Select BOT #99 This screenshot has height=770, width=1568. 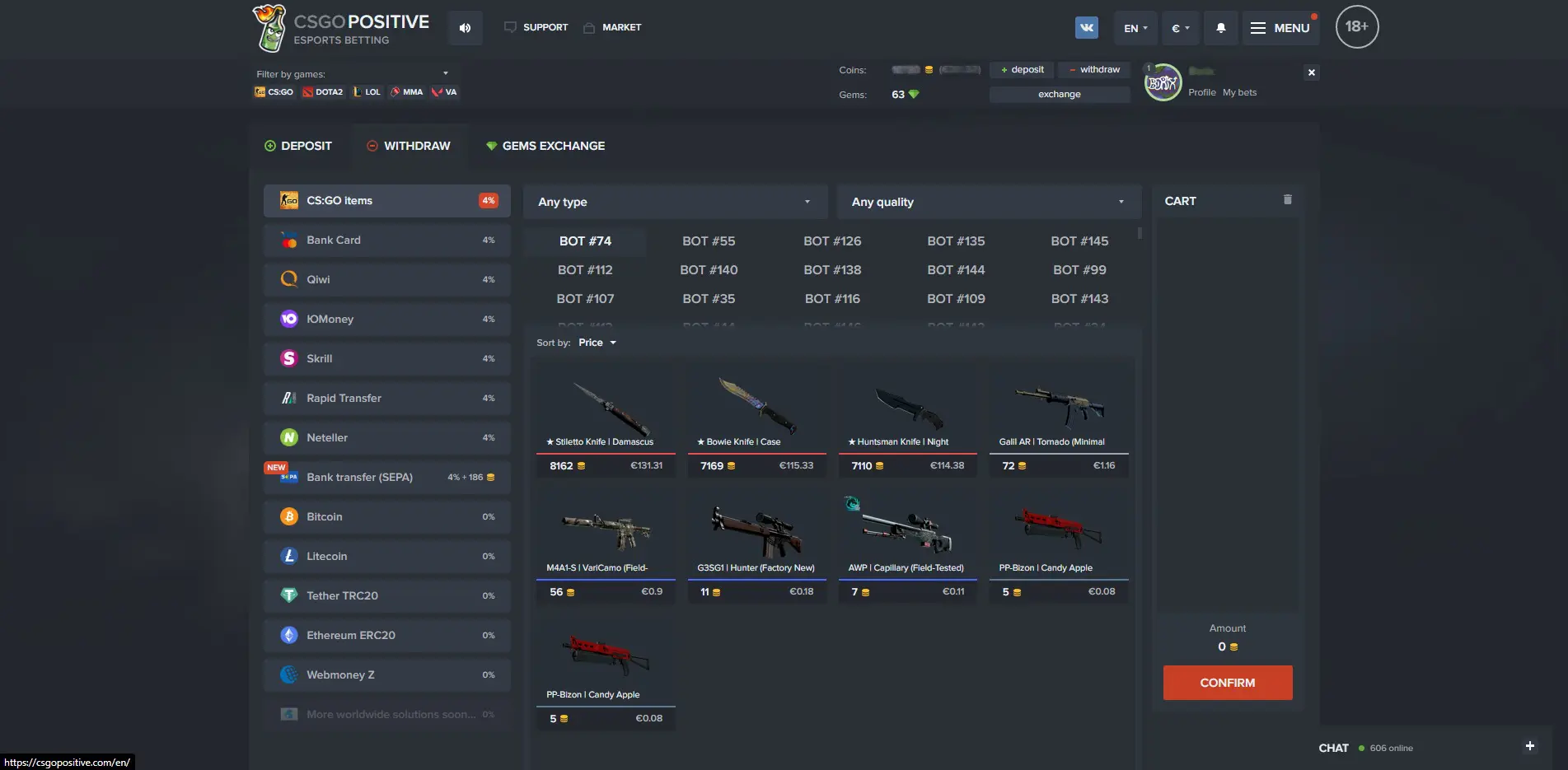(1079, 270)
